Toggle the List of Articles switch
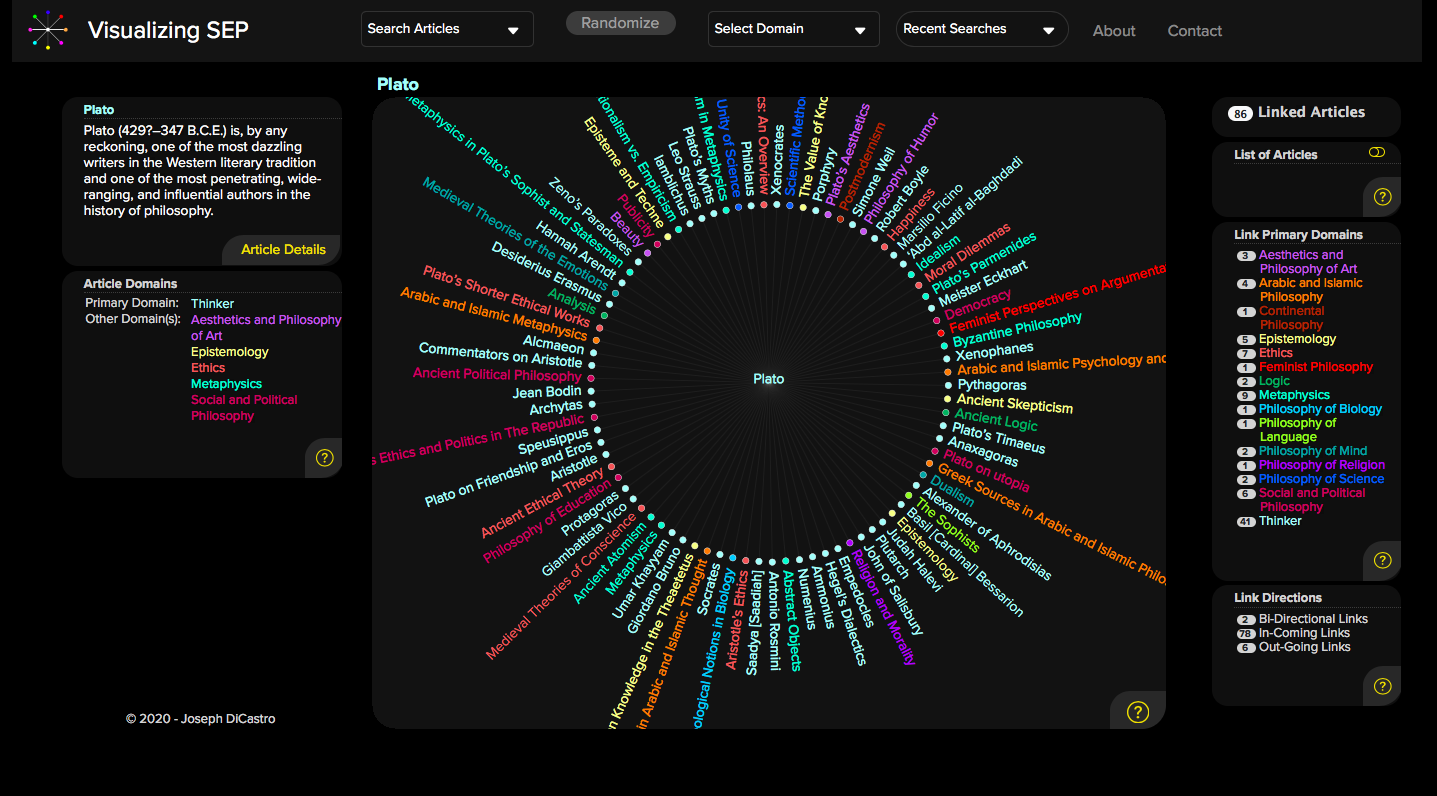Viewport: 1437px width, 796px height. coord(1377,152)
